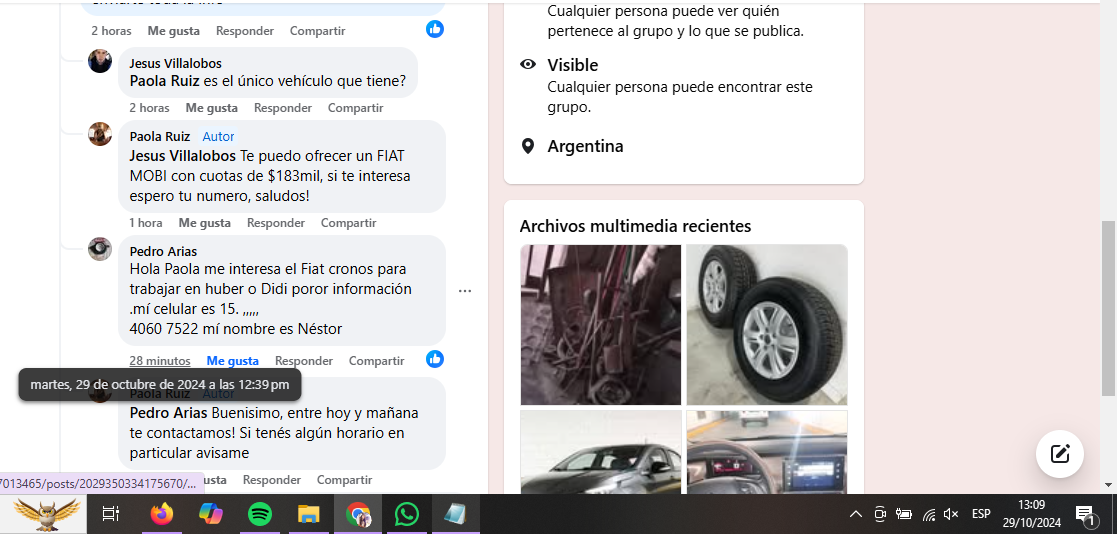Launch WhatsApp from the taskbar

click(406, 514)
